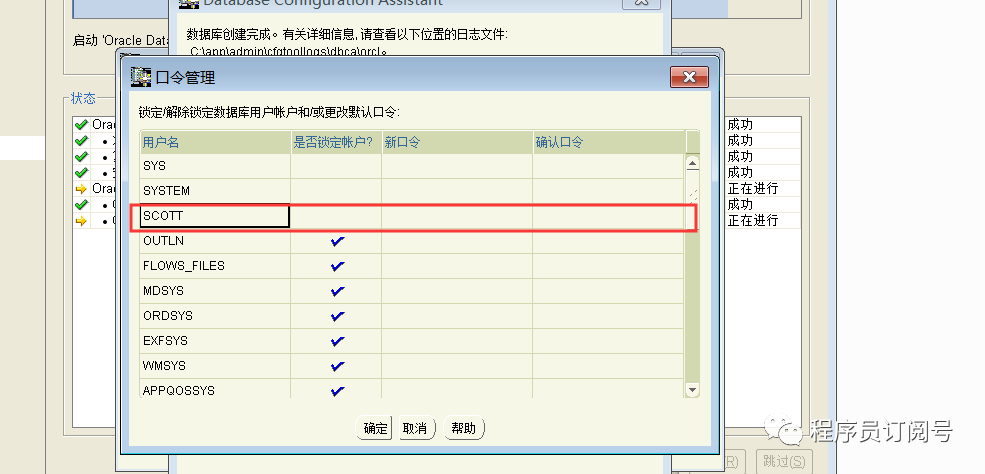This screenshot has width=985, height=474.
Task: Toggle lock cell for SYS account
Action: click(x=336, y=166)
